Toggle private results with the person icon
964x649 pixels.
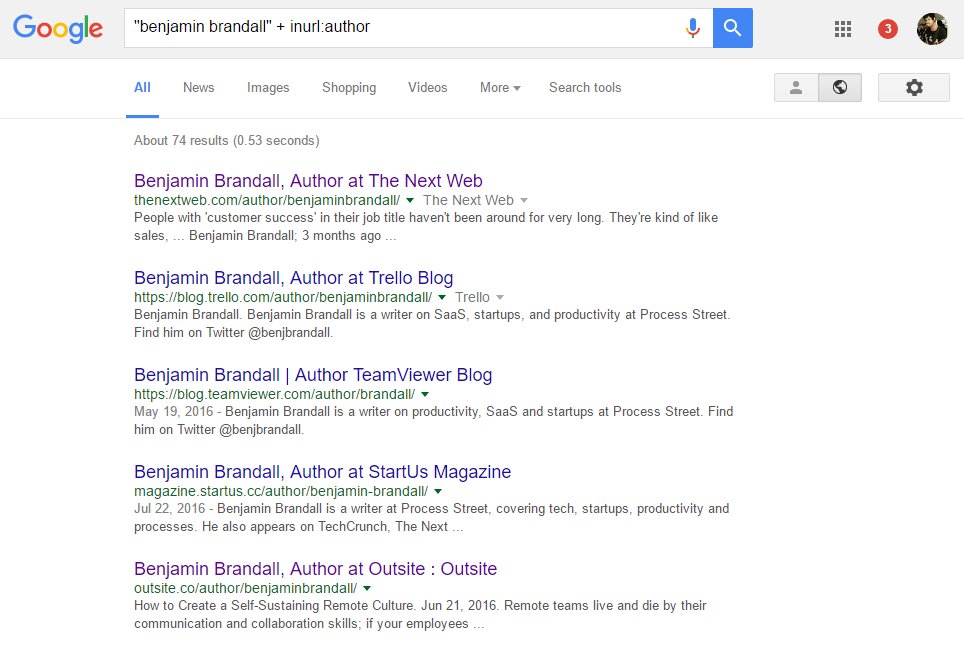[x=795, y=87]
